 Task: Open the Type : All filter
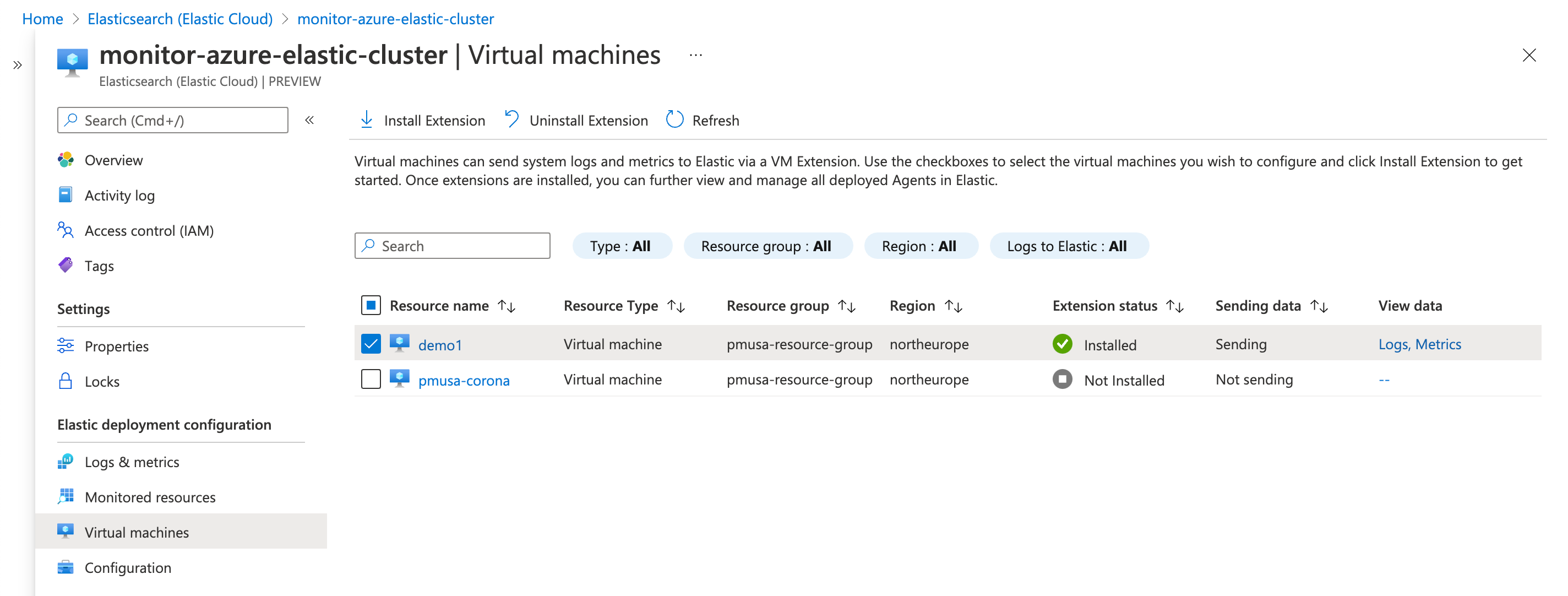coord(622,245)
